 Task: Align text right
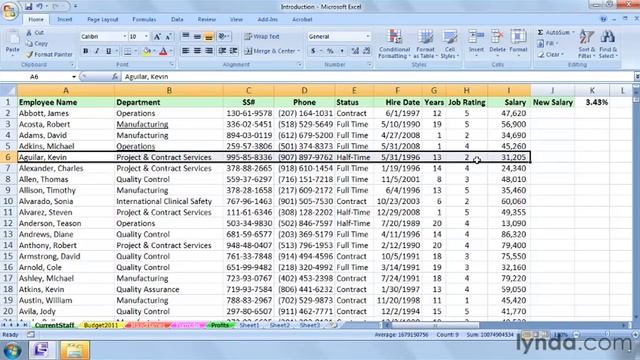(209, 51)
